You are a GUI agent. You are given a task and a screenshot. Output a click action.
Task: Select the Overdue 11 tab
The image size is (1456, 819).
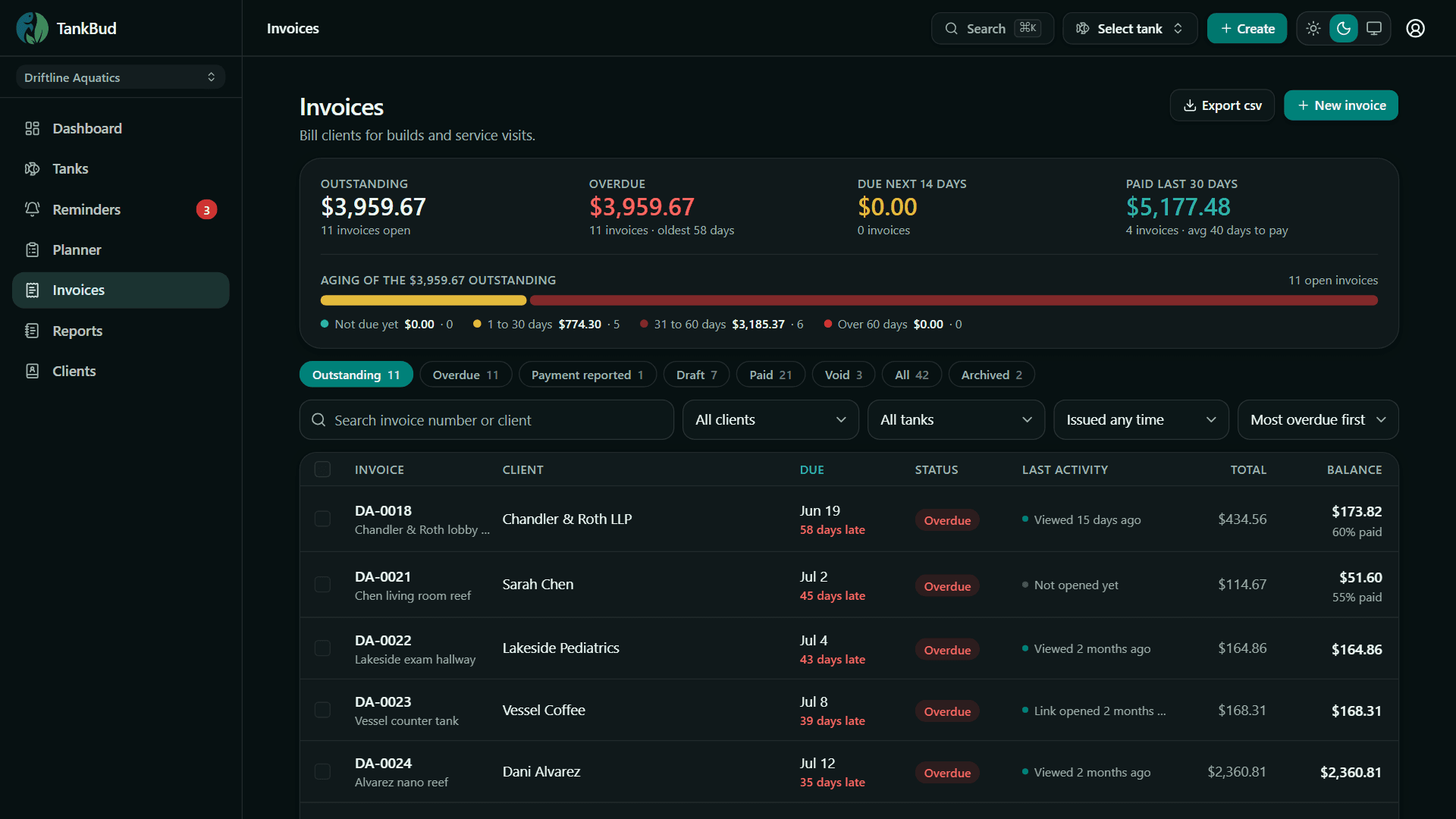(466, 375)
